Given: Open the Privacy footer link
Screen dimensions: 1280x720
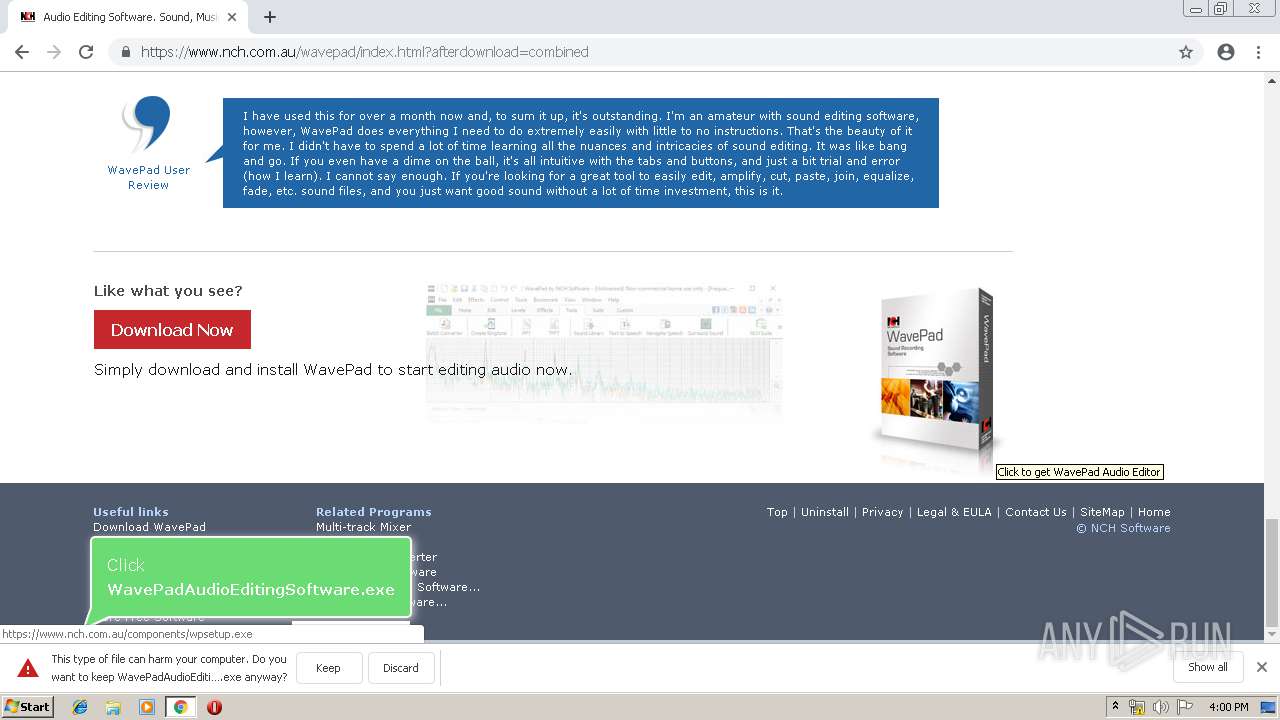Looking at the screenshot, I should (882, 512).
